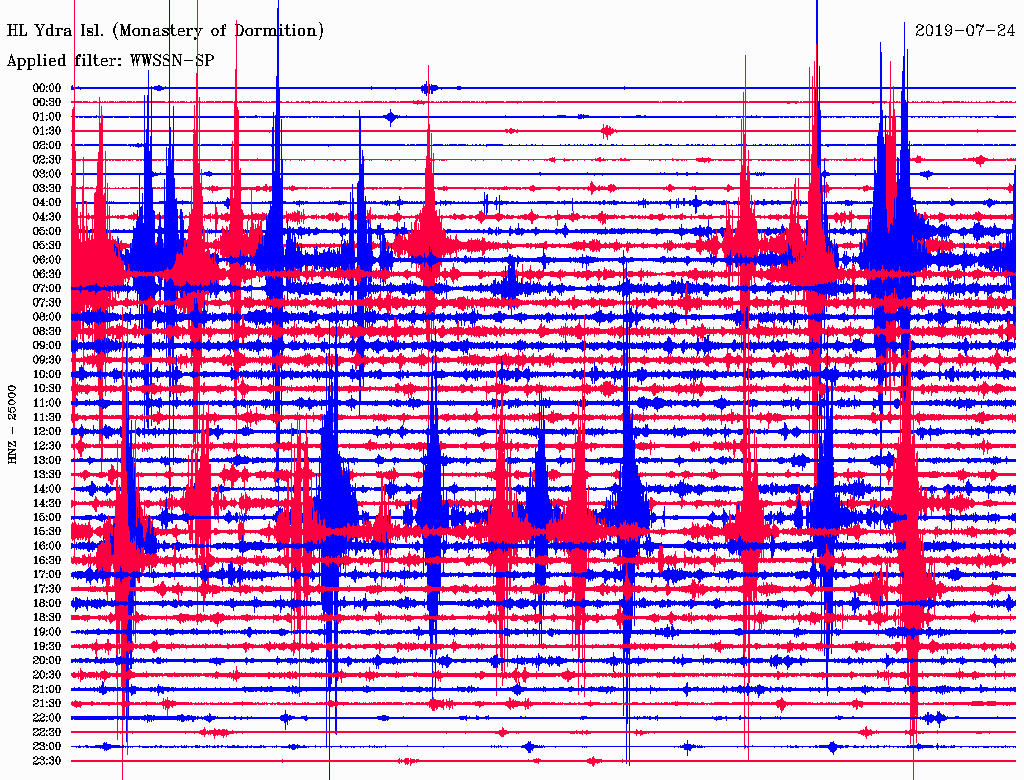Viewport: 1024px width, 780px height.
Task: Select the 08:30 time label
Action: 47,332
